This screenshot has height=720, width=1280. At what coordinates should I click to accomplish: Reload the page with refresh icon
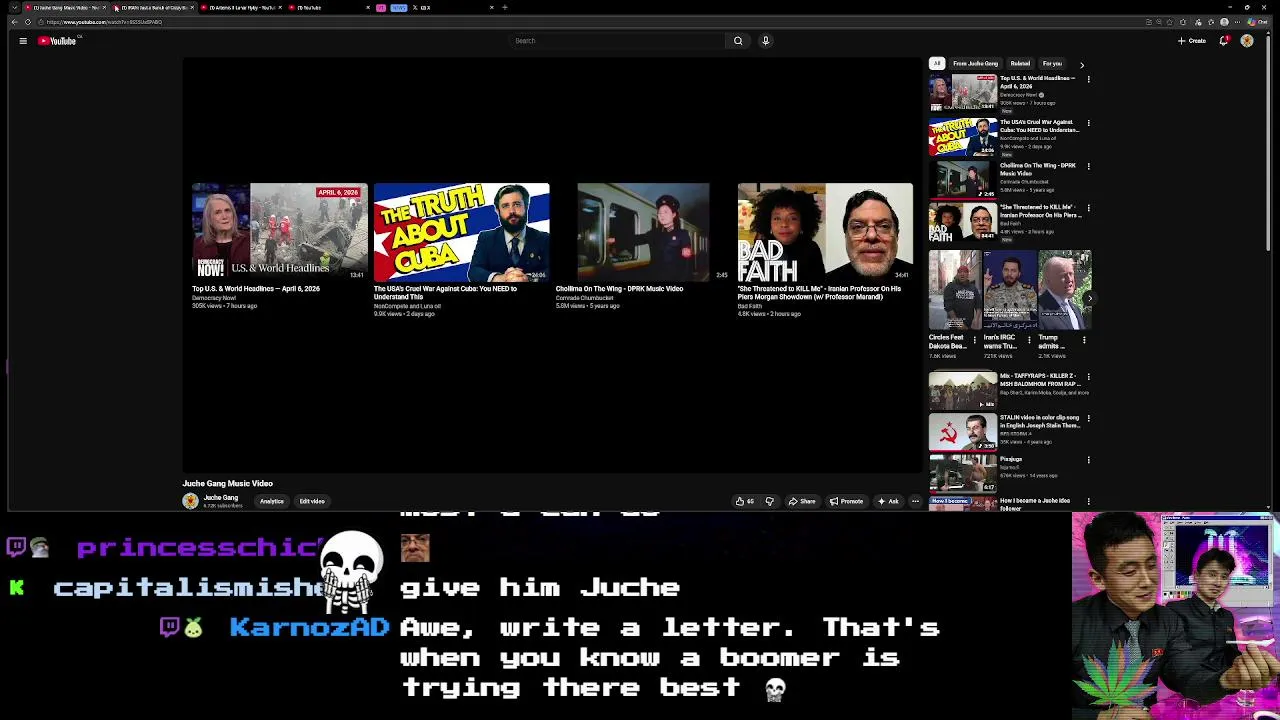[x=27, y=22]
